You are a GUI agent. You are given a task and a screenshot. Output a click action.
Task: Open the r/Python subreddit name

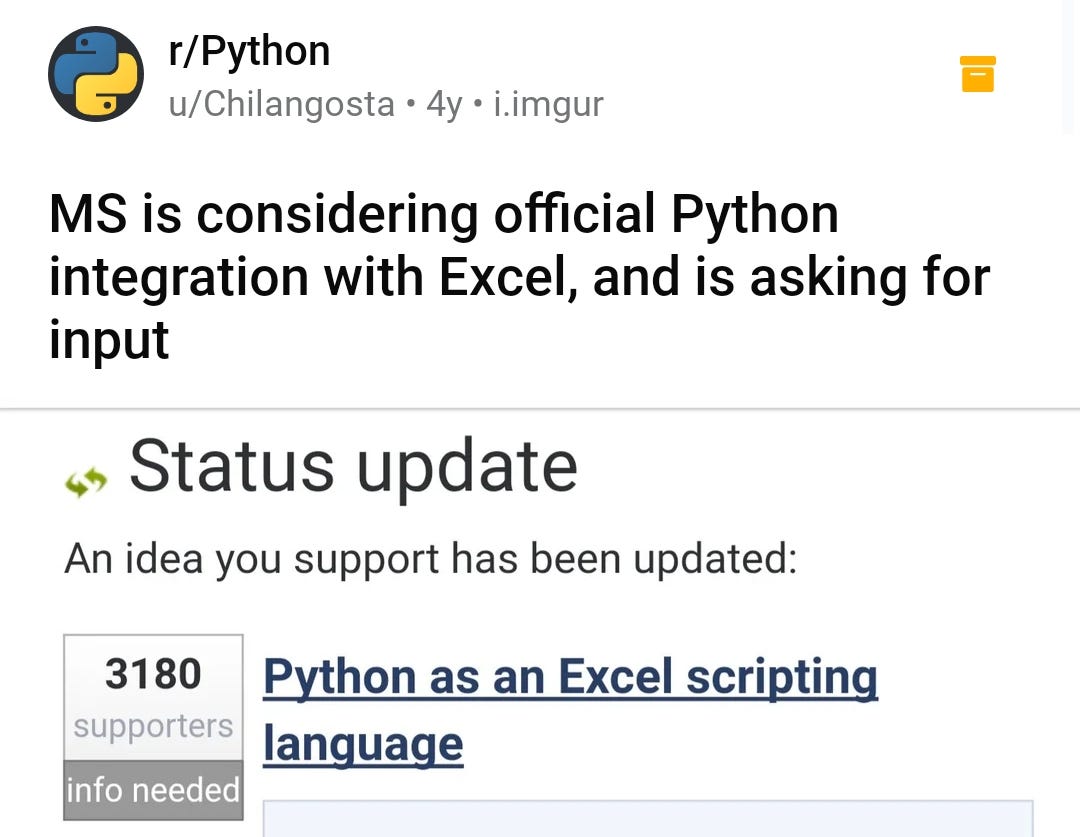(250, 51)
